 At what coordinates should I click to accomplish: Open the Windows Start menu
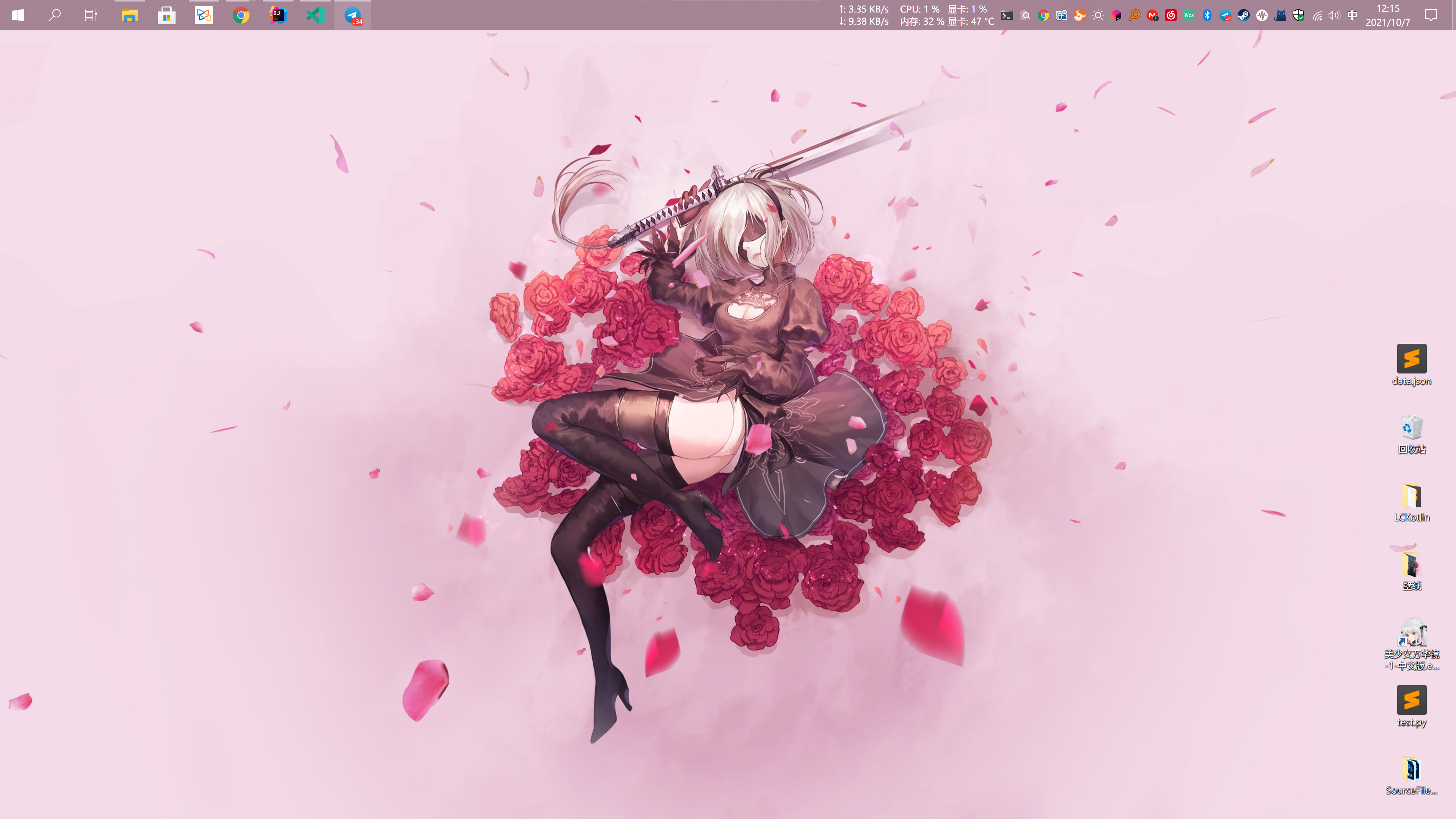click(18, 15)
